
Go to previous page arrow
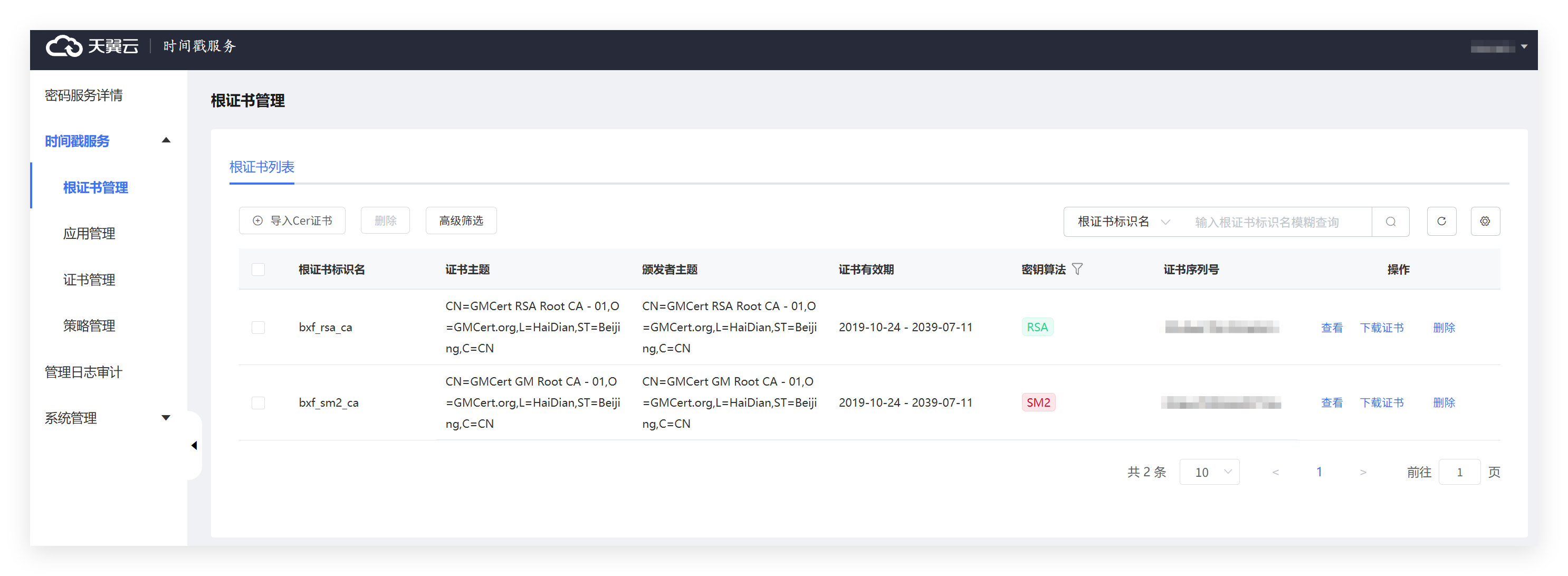1275,473
